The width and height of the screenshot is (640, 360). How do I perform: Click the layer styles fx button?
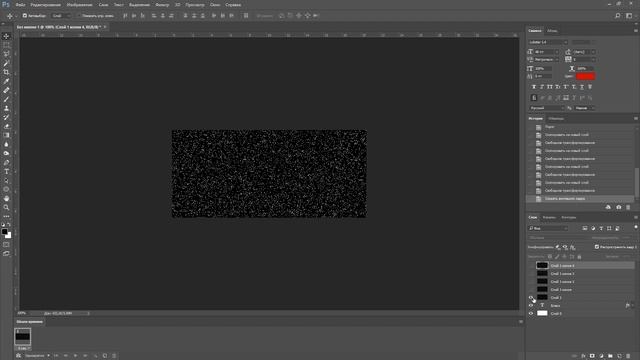[x=584, y=356]
